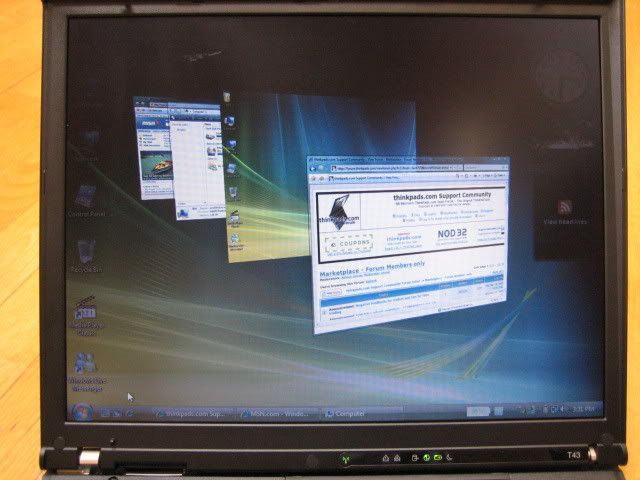The width and height of the screenshot is (640, 480).
Task: Click the thinkpads.com Support Community title
Action: point(442,196)
